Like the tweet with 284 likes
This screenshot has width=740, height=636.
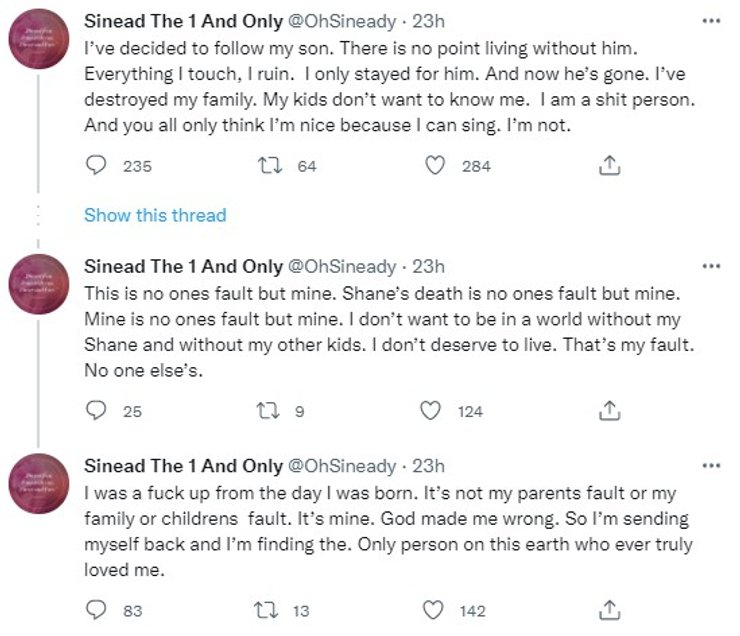coord(435,166)
